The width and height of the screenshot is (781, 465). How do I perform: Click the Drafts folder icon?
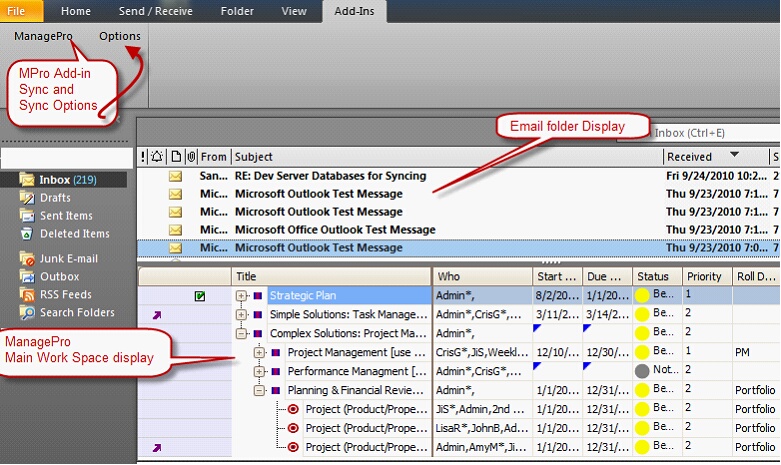tap(27, 198)
